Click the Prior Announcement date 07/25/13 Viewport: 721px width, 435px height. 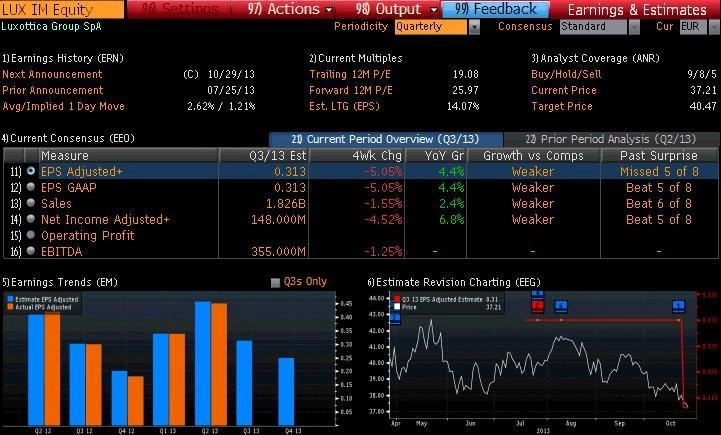(231, 90)
